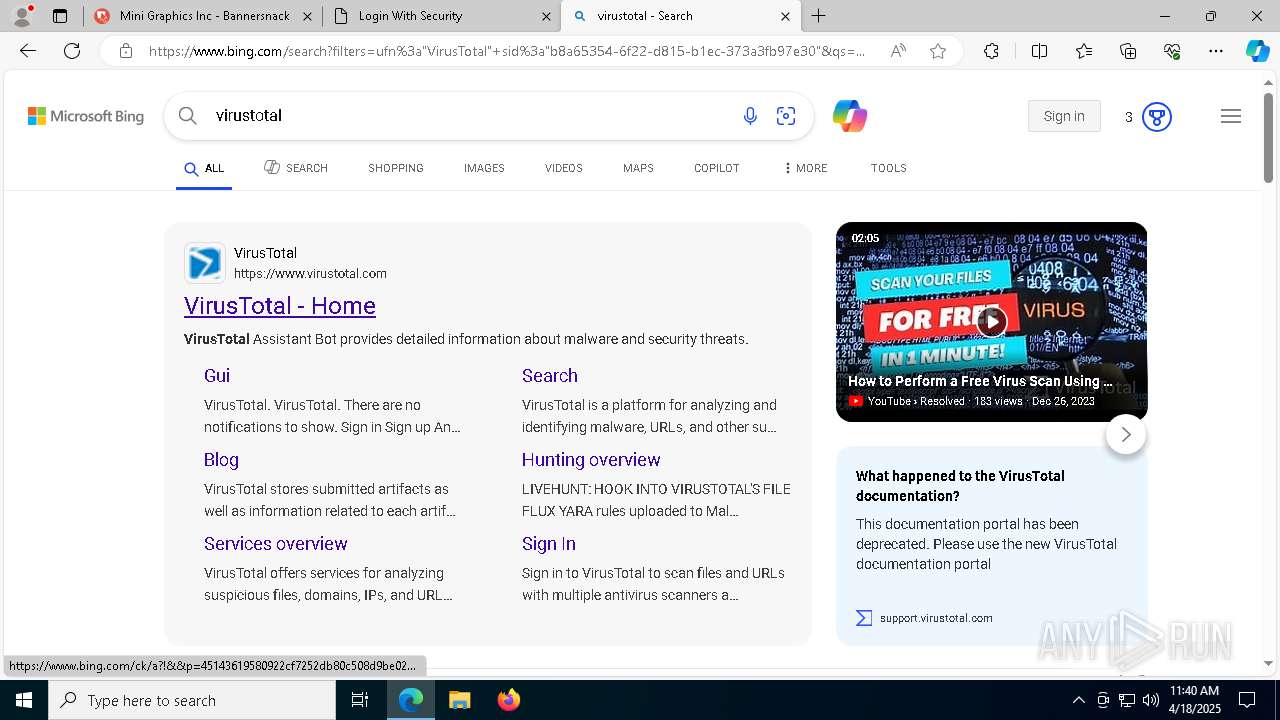Switch to the Mini Graphics Inc - Bannersnack tab
The image size is (1280, 720).
(203, 16)
